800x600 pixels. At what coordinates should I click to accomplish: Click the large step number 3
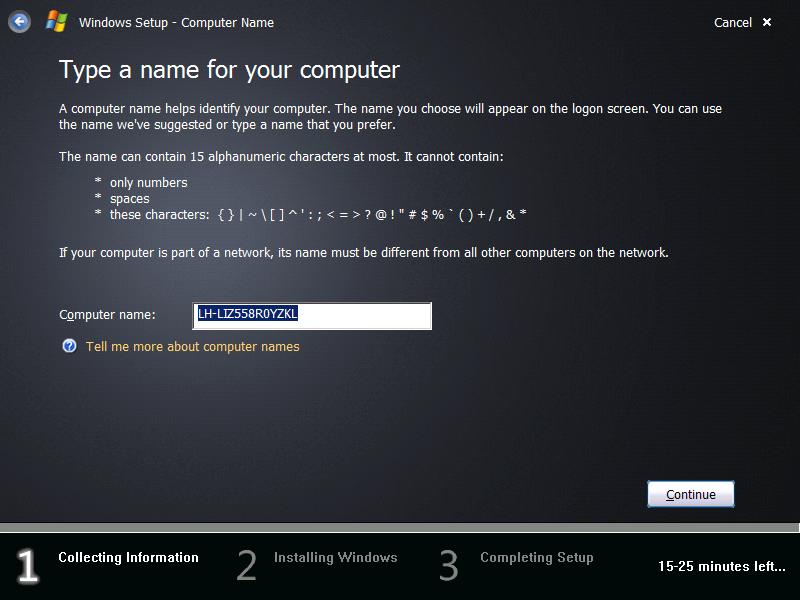tap(449, 565)
